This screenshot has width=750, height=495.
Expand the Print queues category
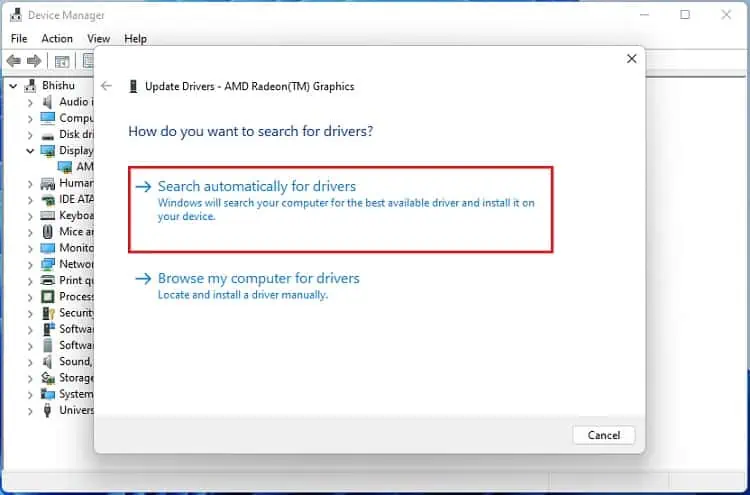coord(30,281)
